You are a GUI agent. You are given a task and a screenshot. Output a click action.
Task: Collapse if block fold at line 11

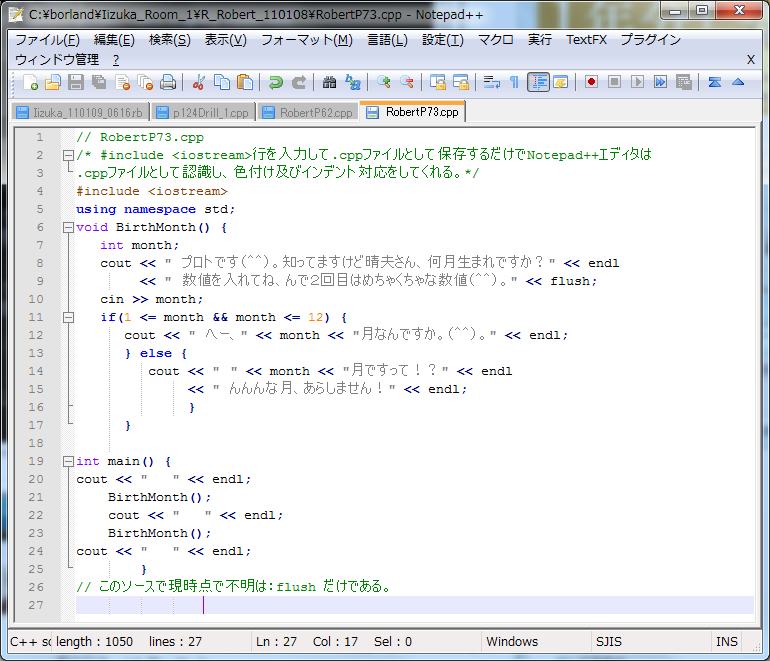point(68,318)
